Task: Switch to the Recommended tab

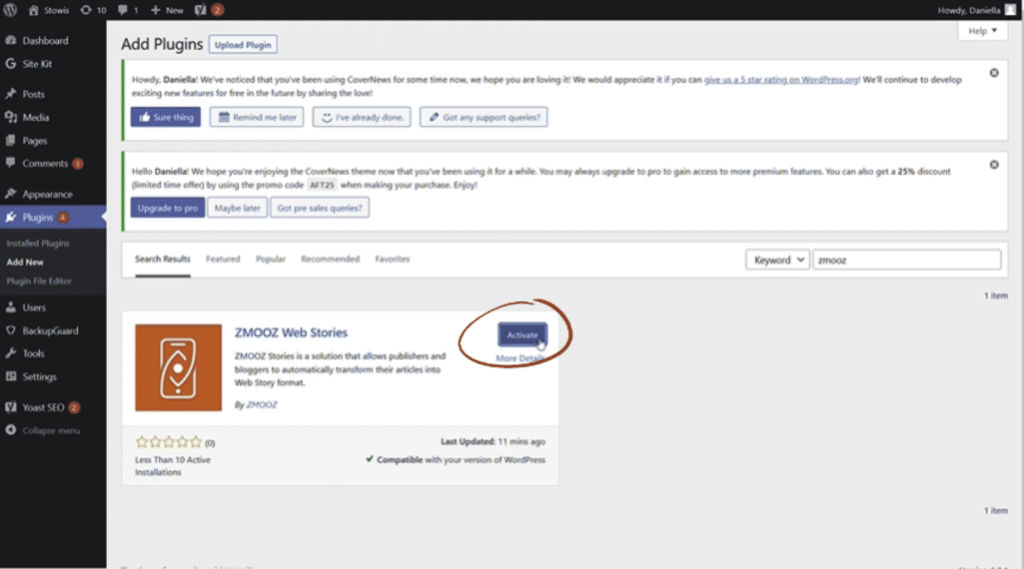Action: pos(330,259)
